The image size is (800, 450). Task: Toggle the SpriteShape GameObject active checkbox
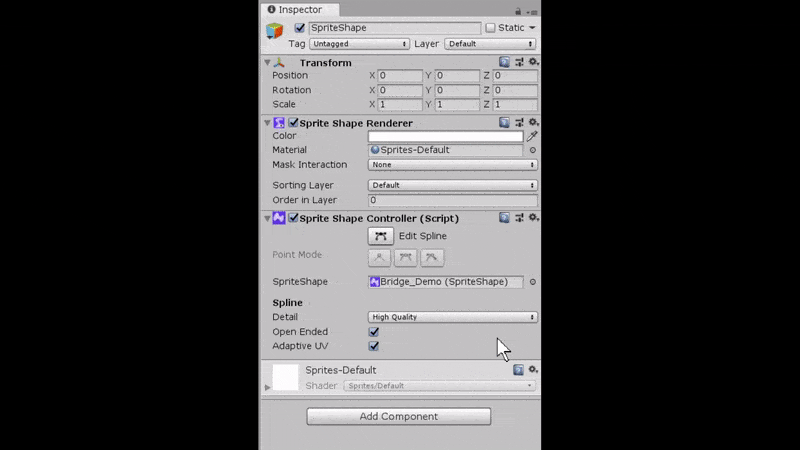299,28
